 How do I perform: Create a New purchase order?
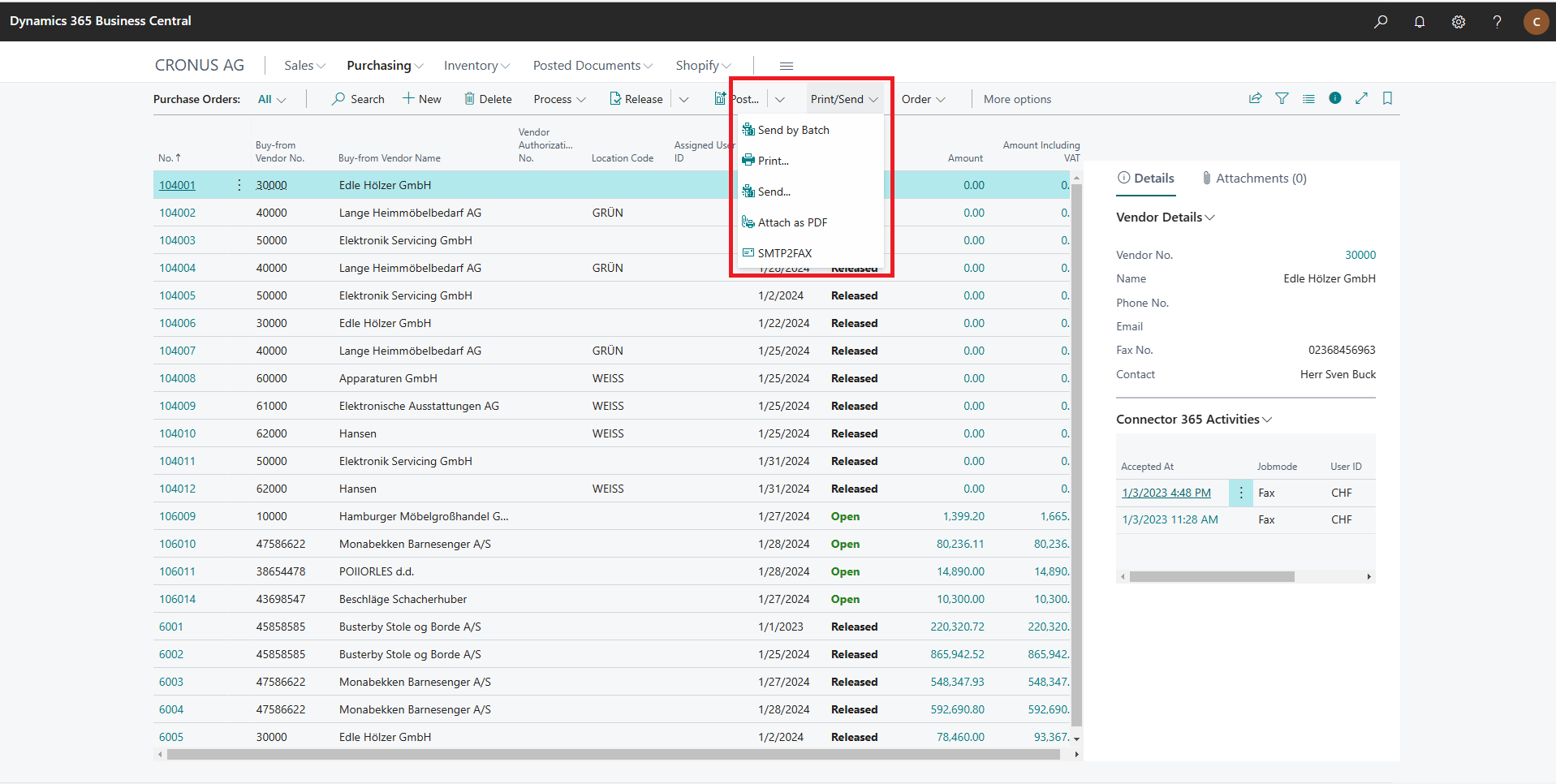pyautogui.click(x=422, y=99)
